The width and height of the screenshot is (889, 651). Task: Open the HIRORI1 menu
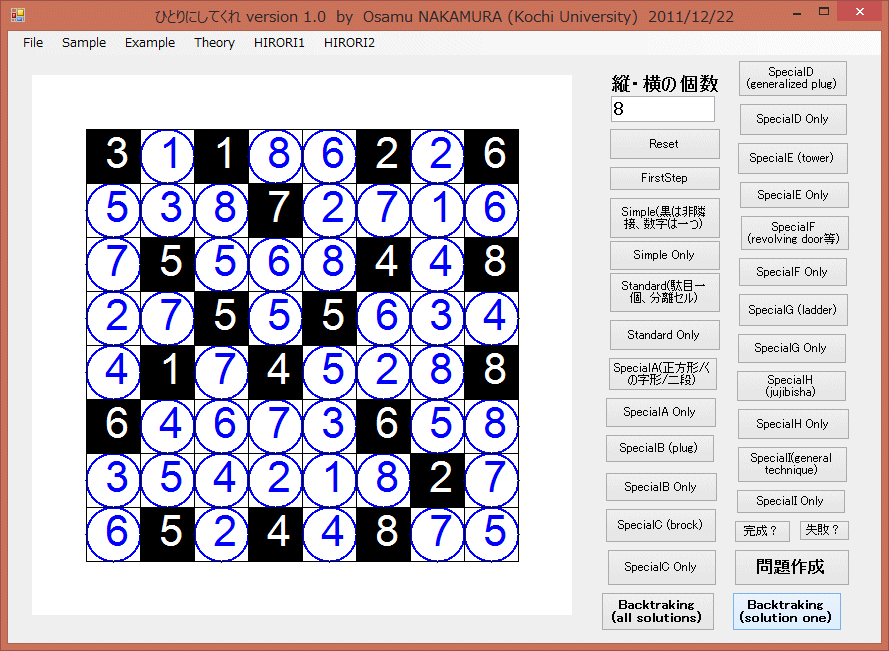tap(279, 43)
